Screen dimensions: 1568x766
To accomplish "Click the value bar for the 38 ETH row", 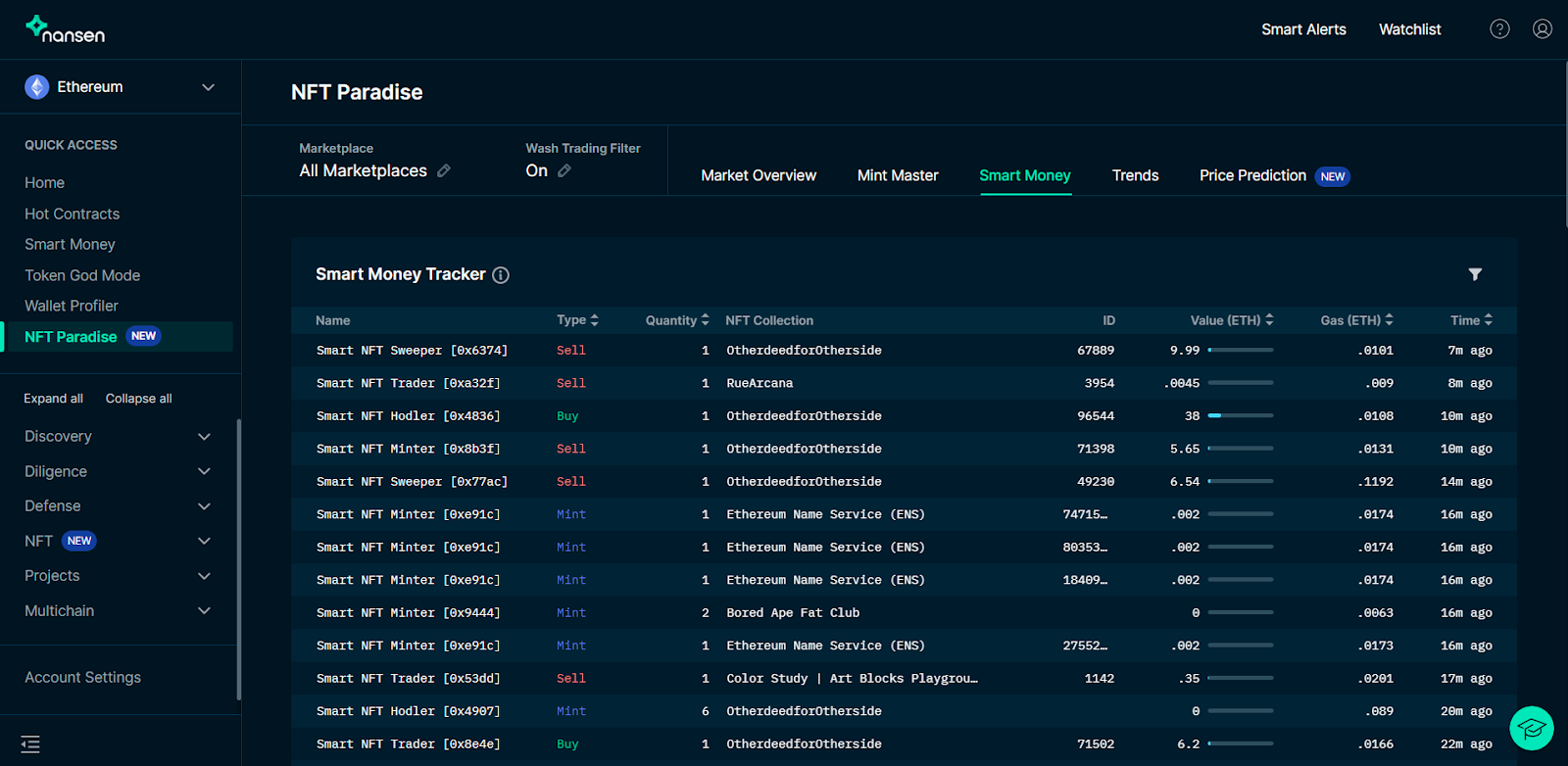I will point(1240,415).
